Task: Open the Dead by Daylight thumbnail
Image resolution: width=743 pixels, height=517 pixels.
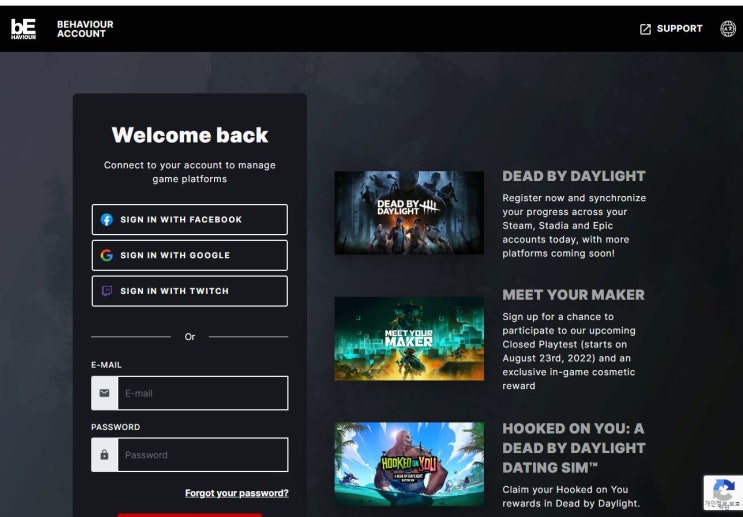Action: click(x=409, y=213)
